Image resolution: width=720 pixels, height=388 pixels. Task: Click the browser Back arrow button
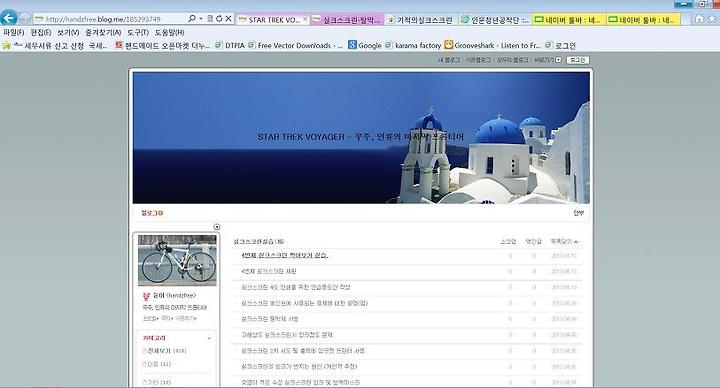[9, 18]
